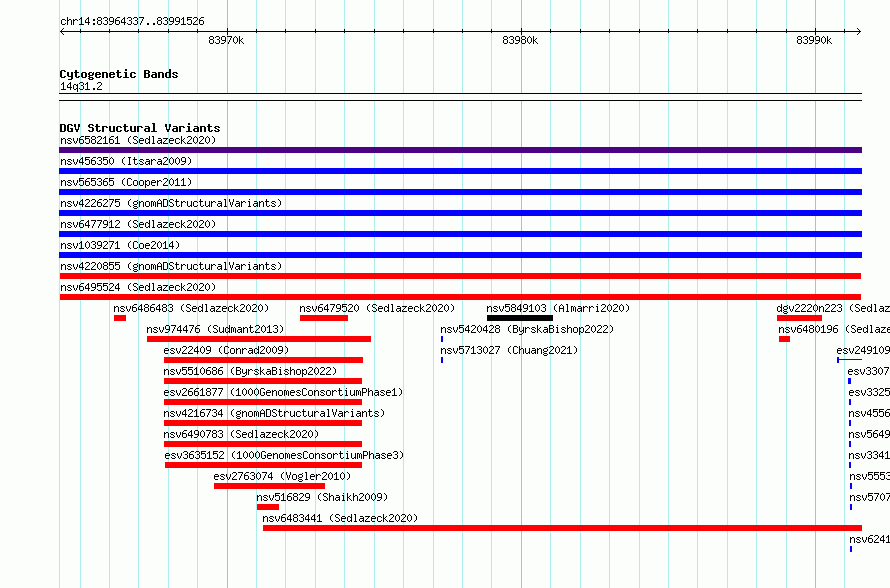Open nsv5510686 (ByrskaBishop2022) label
Viewport: 890px width, 588px height.
coord(250,371)
